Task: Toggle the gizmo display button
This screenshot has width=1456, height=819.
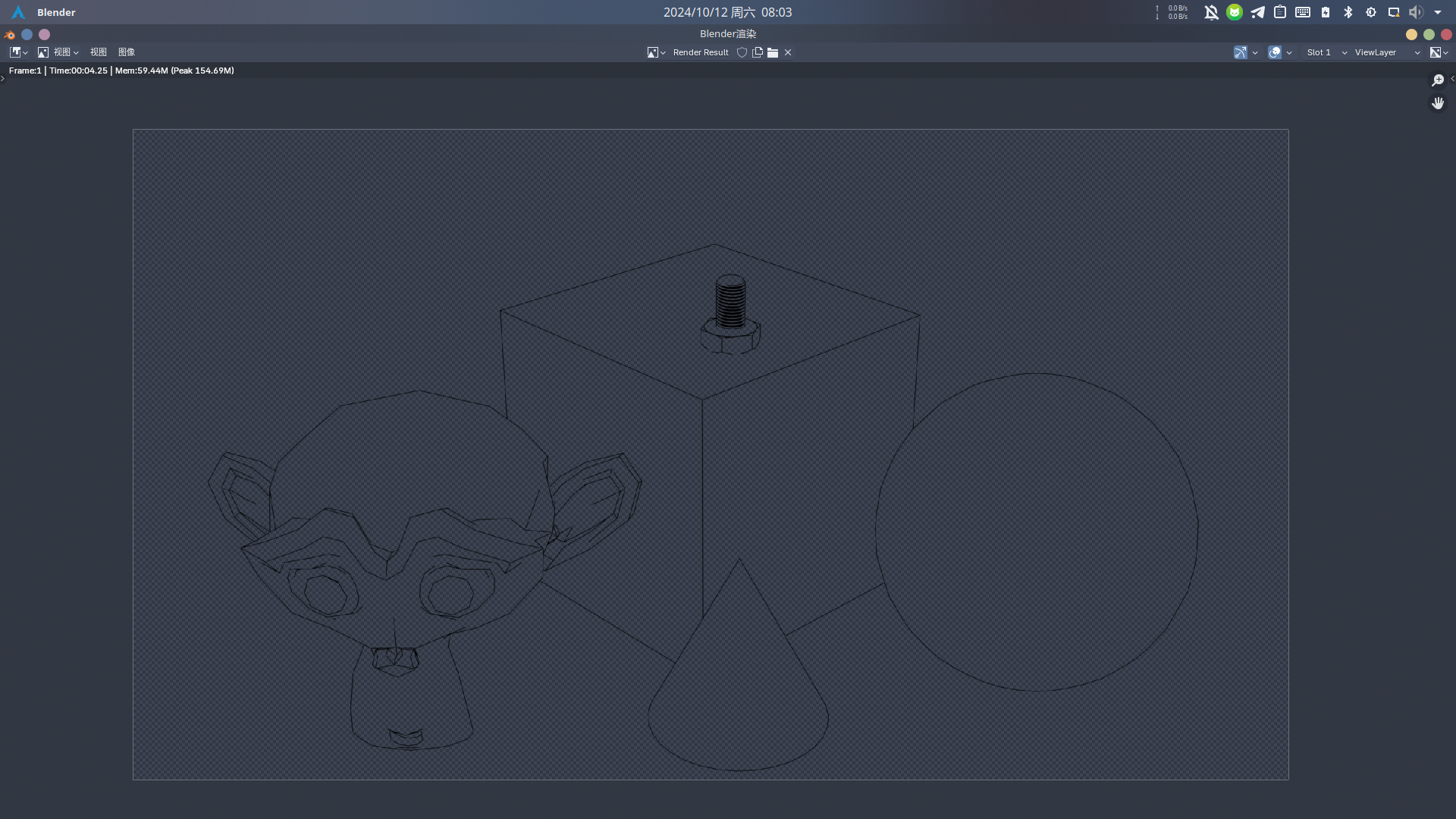Action: tap(1241, 52)
